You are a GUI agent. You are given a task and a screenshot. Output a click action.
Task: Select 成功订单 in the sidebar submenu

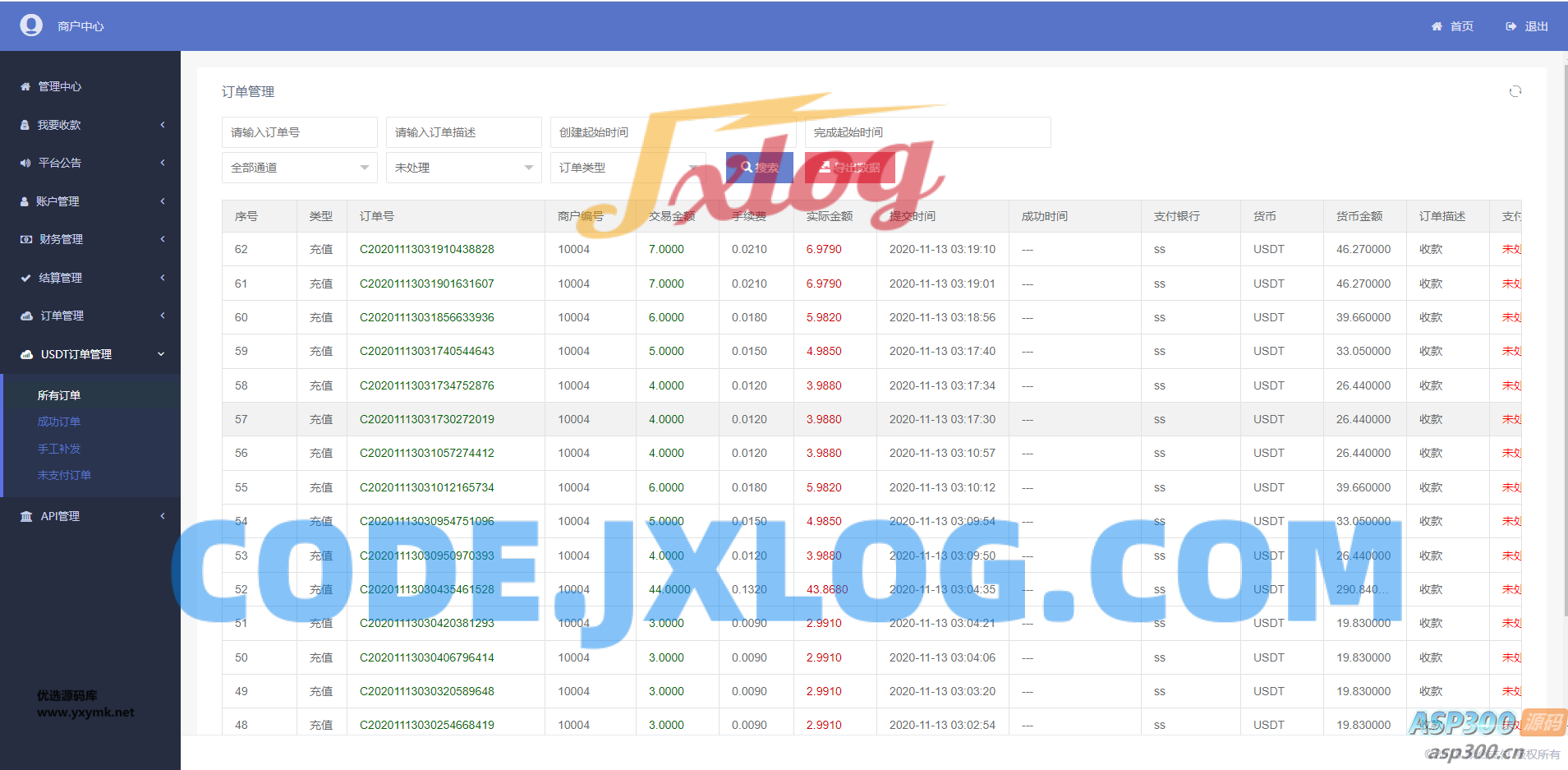point(58,422)
